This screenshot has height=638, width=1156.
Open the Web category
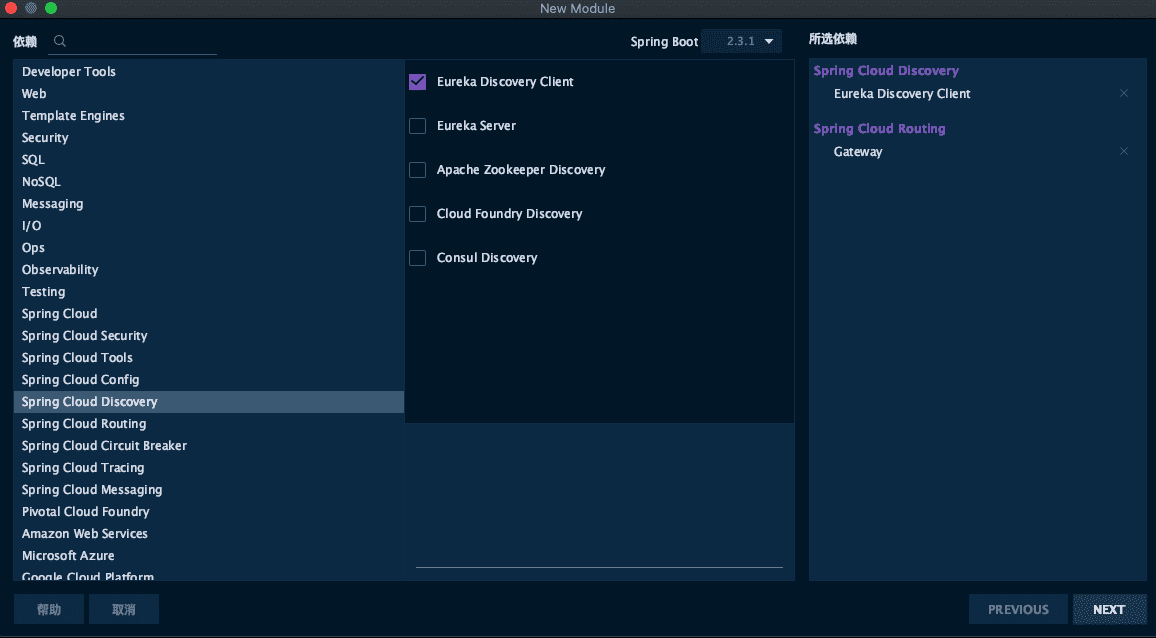tap(209, 94)
